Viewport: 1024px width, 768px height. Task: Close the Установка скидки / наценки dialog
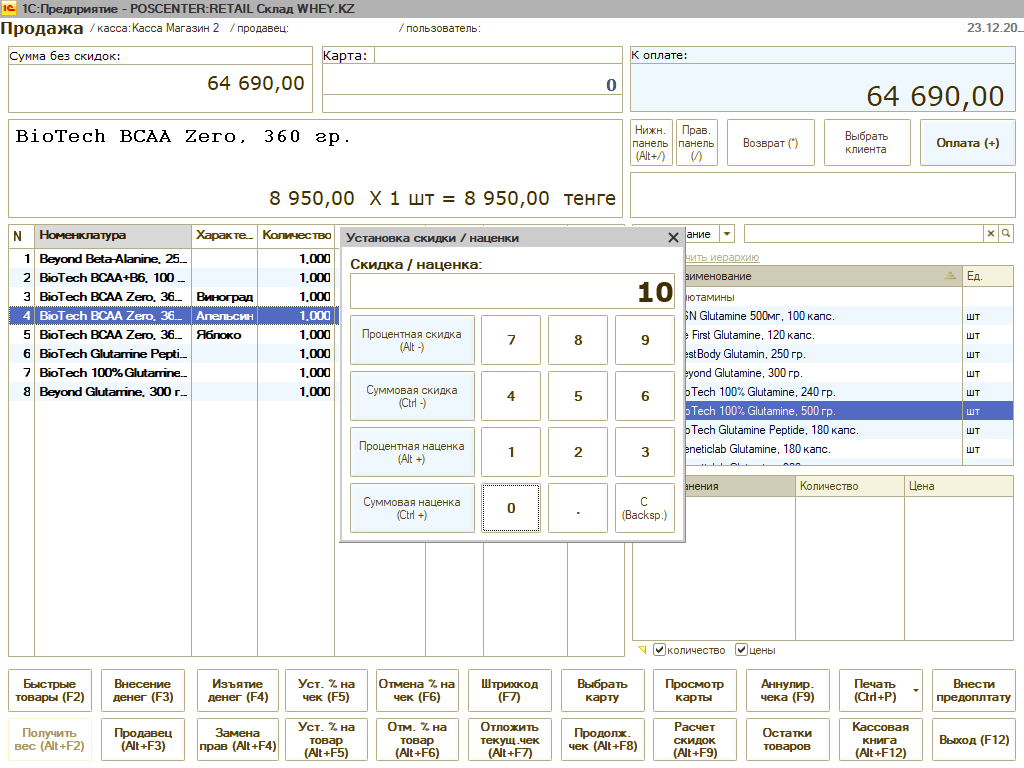(x=673, y=238)
